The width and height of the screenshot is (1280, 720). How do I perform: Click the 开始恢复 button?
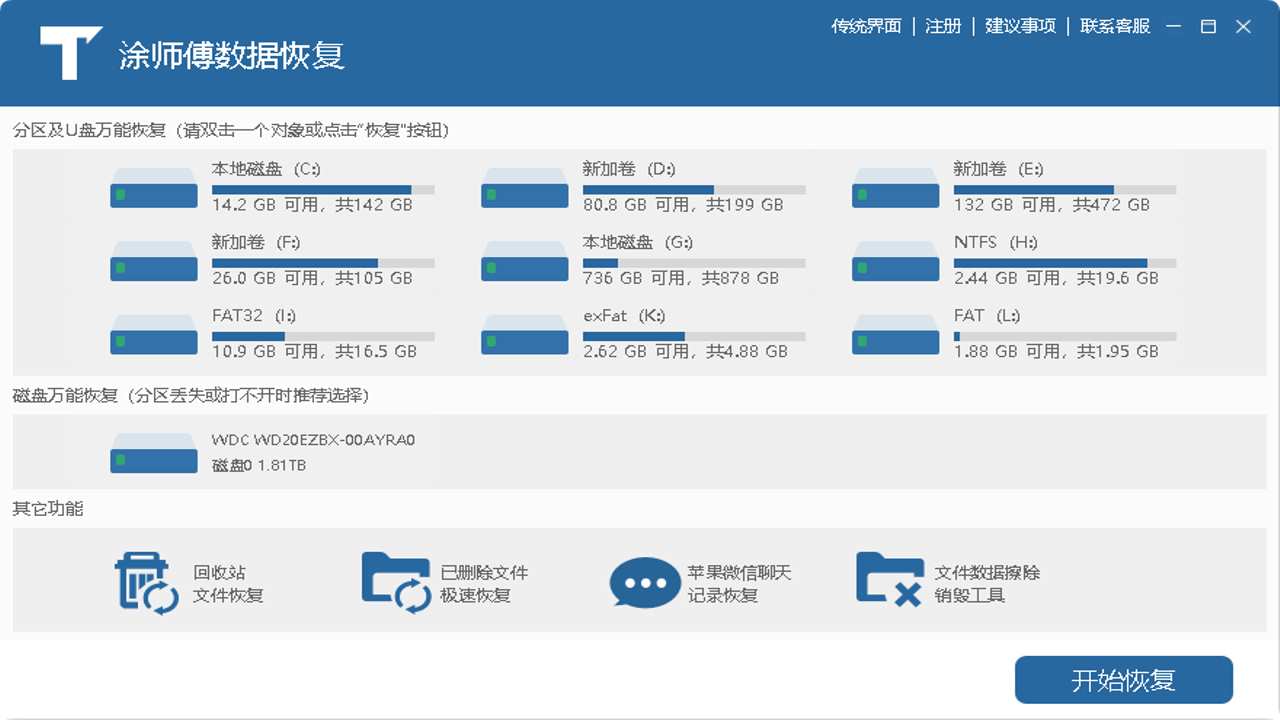pyautogui.click(x=1123, y=679)
